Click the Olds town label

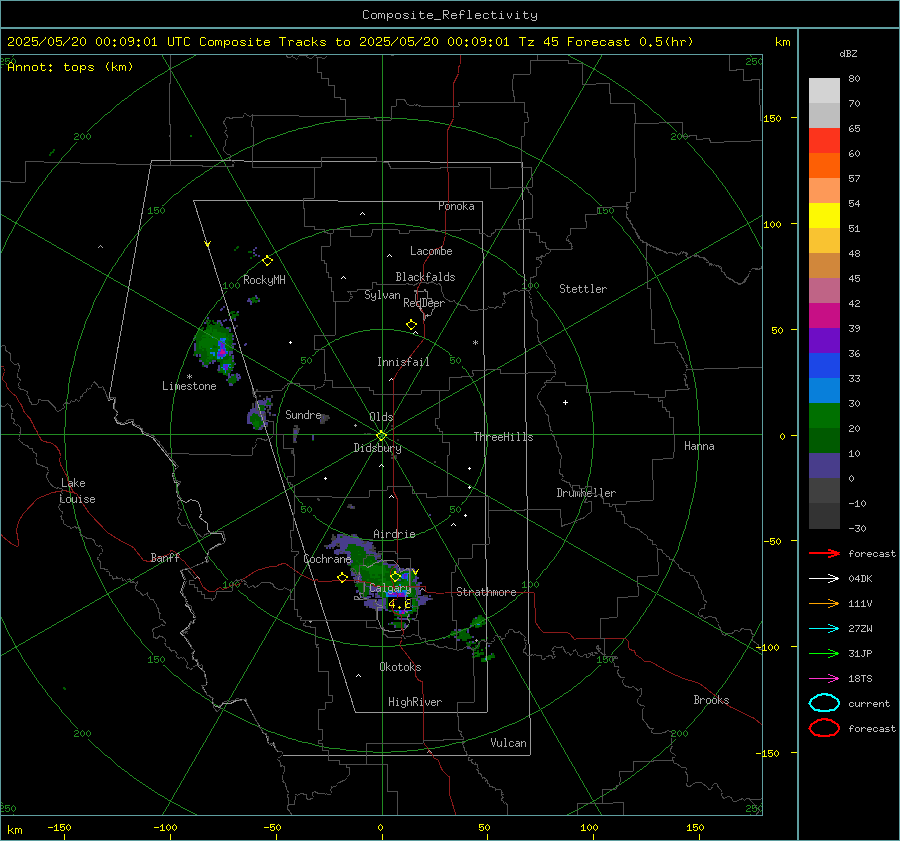coord(381,417)
